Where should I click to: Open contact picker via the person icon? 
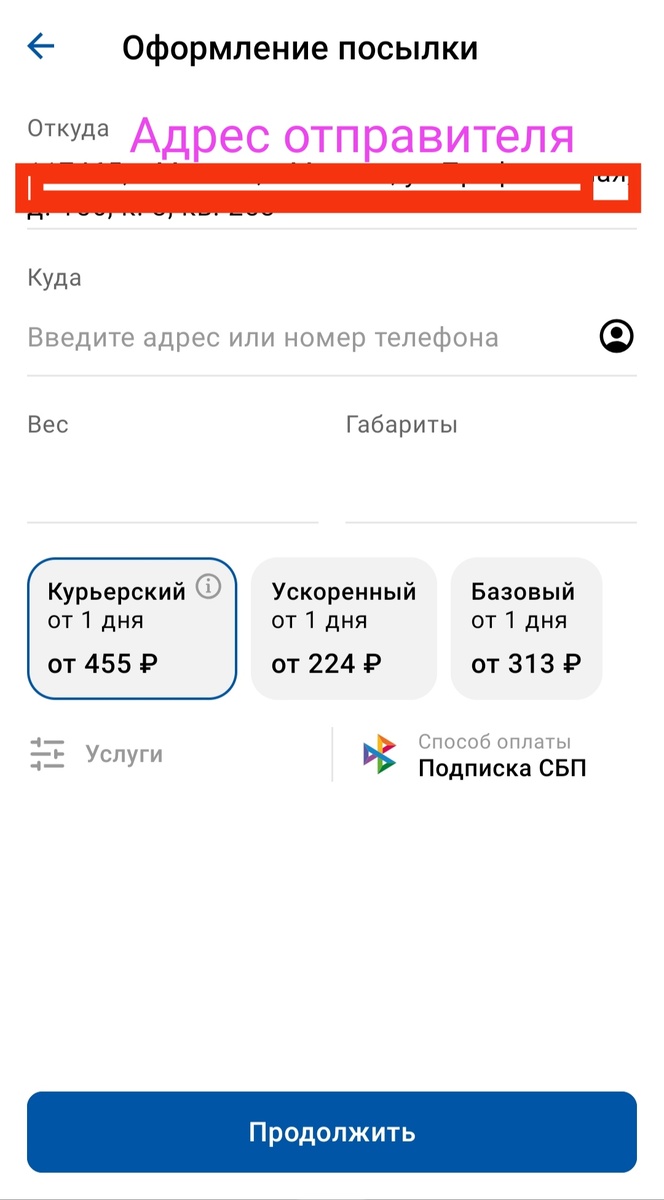point(616,337)
